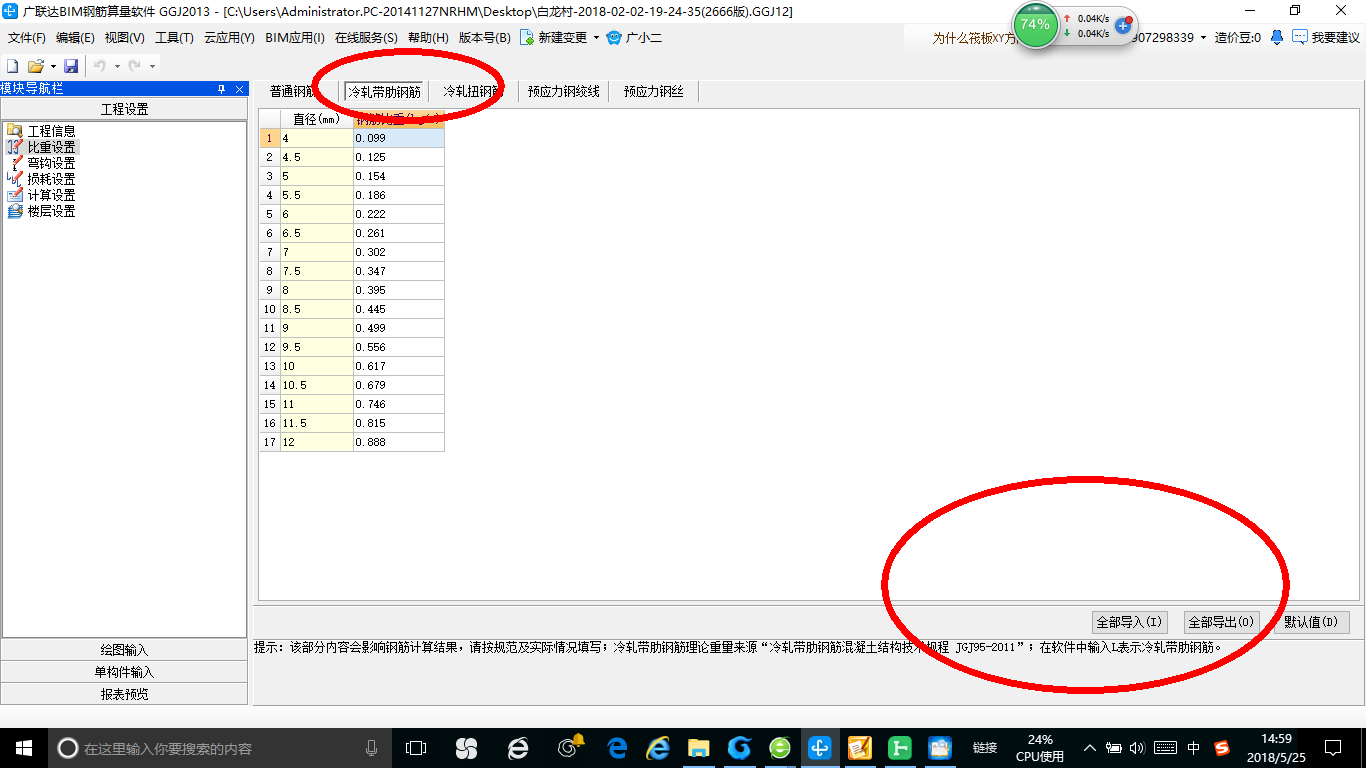Viewport: 1366px width, 768px height.
Task: Switch to the 普通钢筋 tab
Action: (296, 91)
